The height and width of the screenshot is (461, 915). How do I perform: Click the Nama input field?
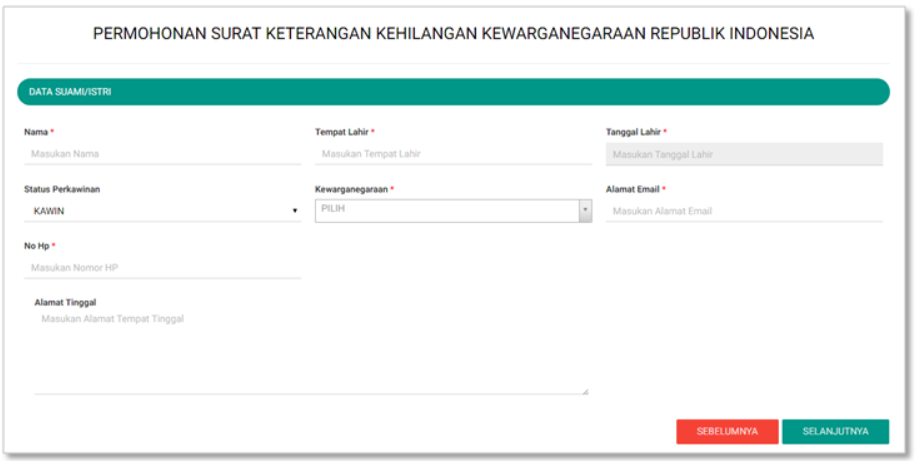[x=161, y=154]
